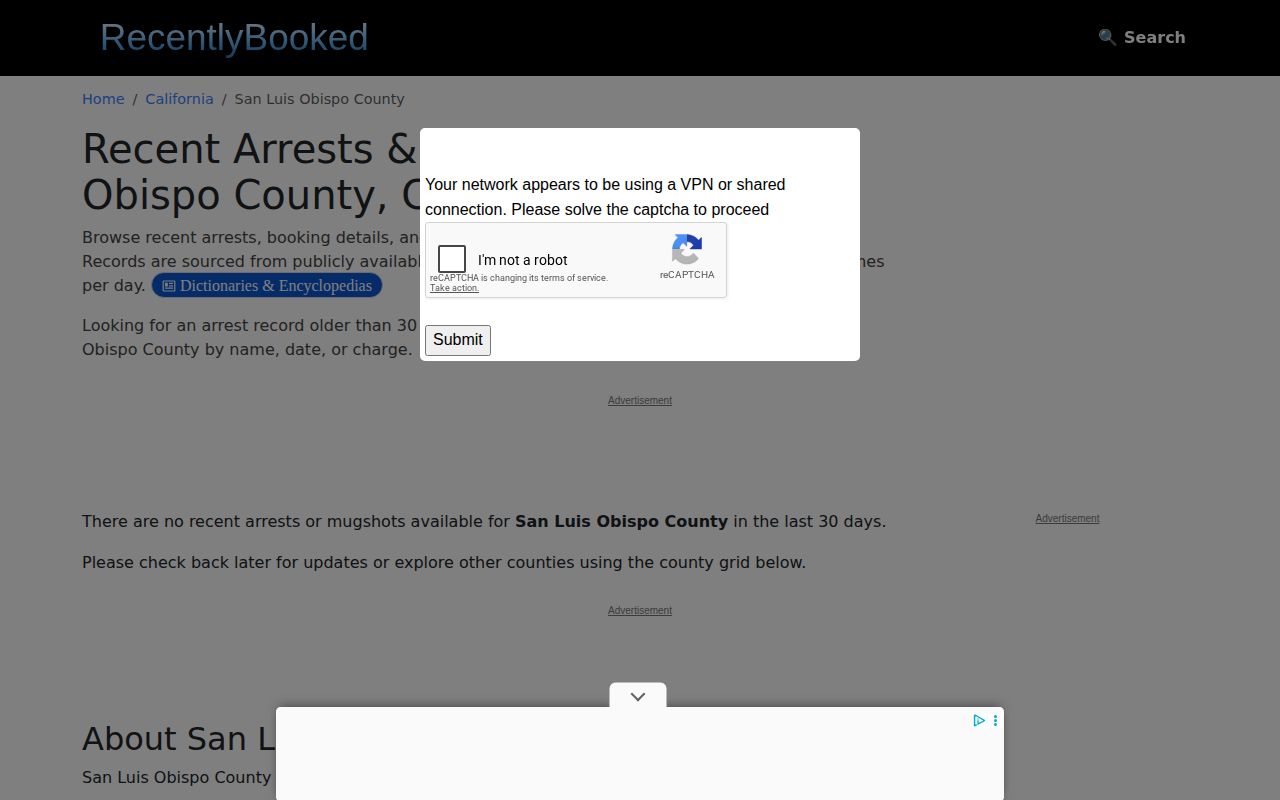Click the San Luis Obispo County breadcrumb text
The width and height of the screenshot is (1280, 800).
pyautogui.click(x=319, y=99)
